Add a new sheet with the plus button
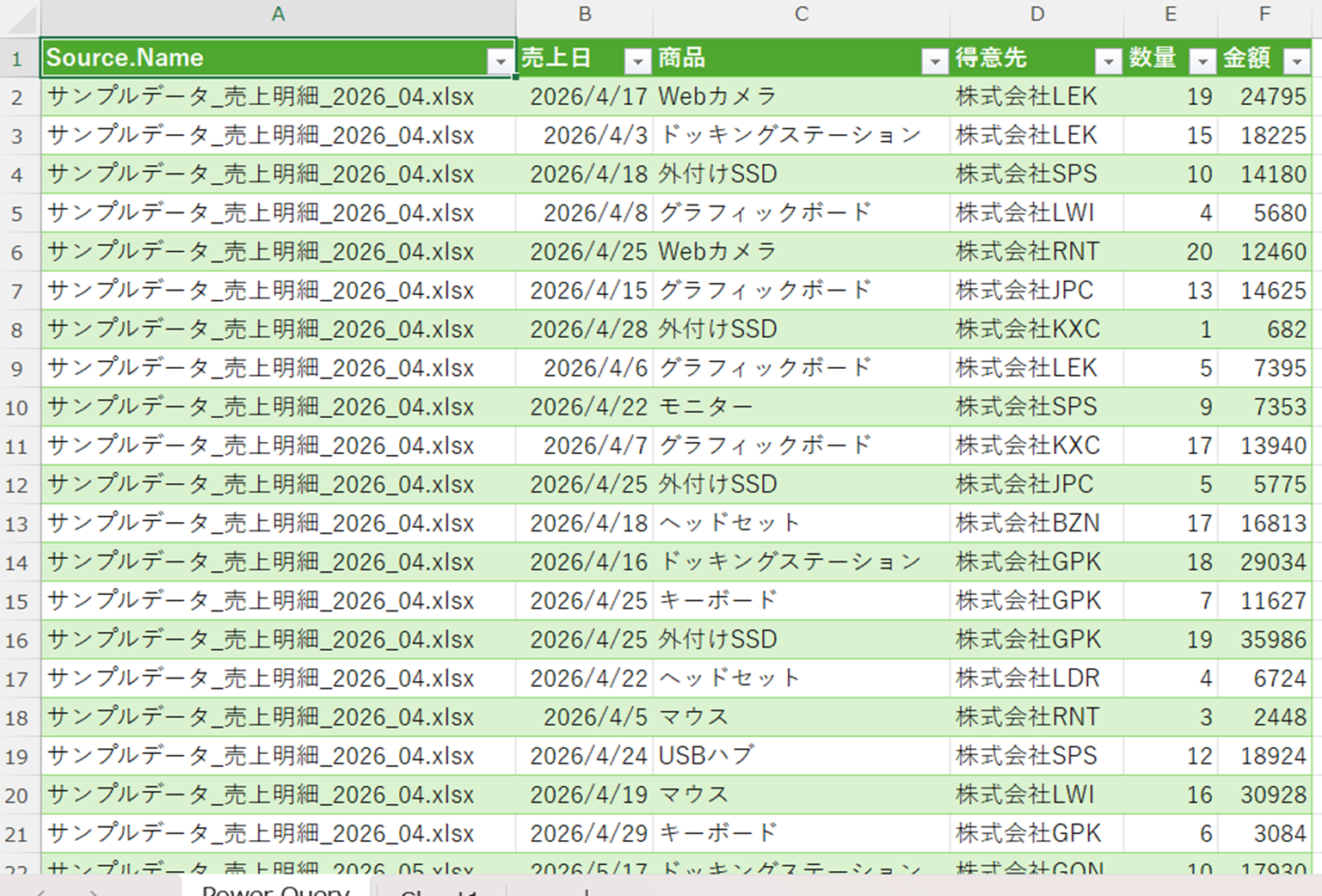Screen dimensions: 1322x896 (x=586, y=891)
